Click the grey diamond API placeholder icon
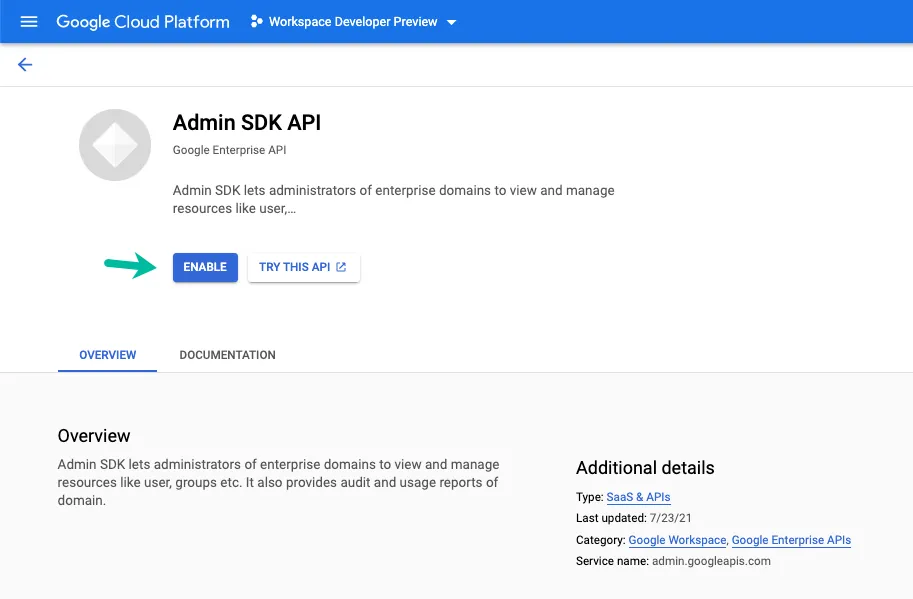 coord(114,144)
